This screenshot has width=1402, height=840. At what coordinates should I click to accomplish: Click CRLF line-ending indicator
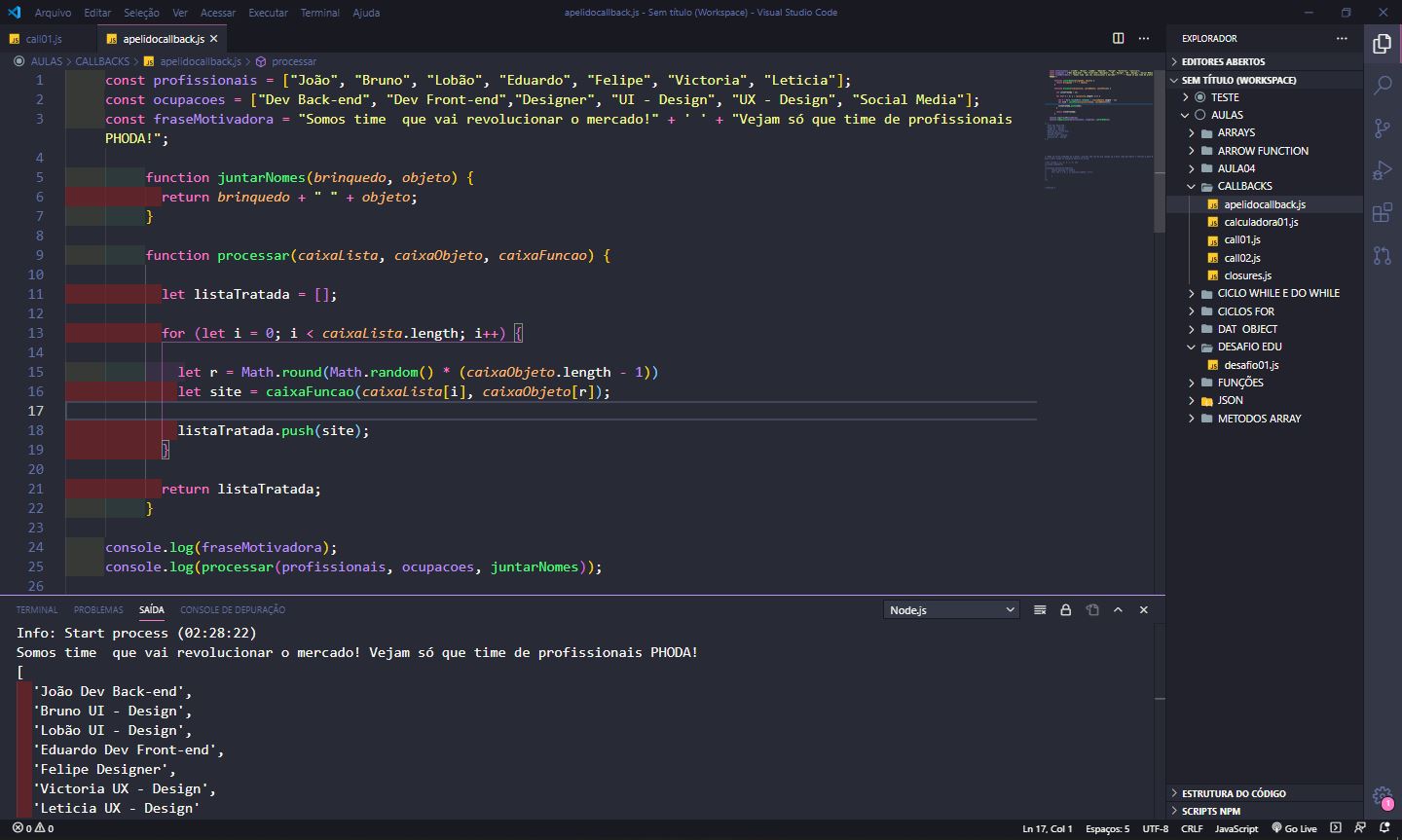click(1192, 828)
